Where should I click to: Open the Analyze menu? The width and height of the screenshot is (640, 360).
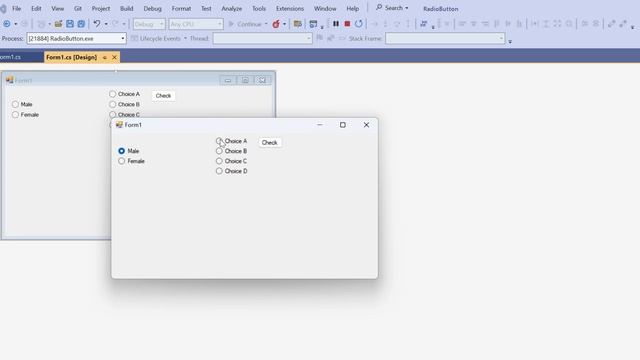pyautogui.click(x=231, y=8)
